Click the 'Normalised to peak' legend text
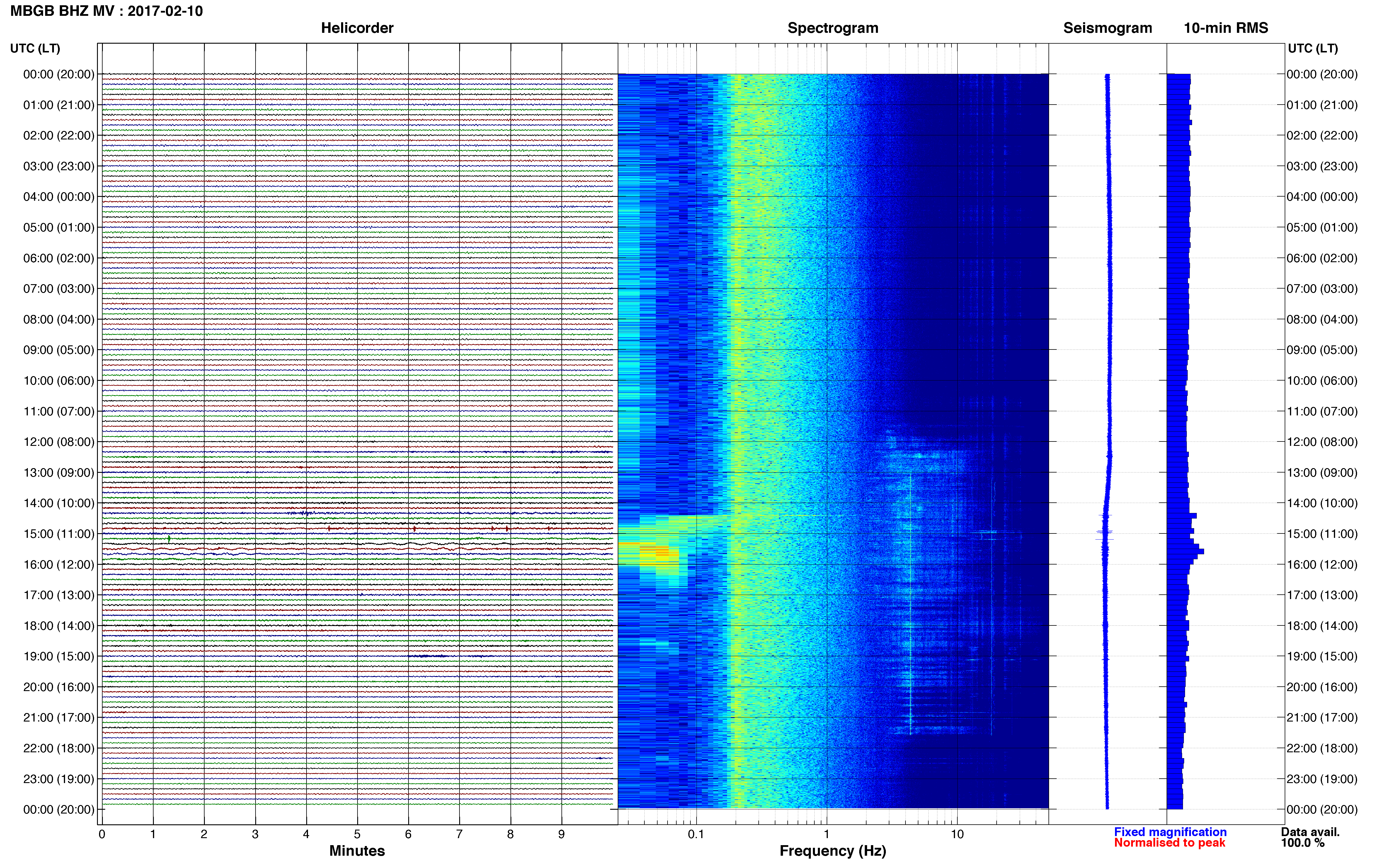 tap(1170, 843)
